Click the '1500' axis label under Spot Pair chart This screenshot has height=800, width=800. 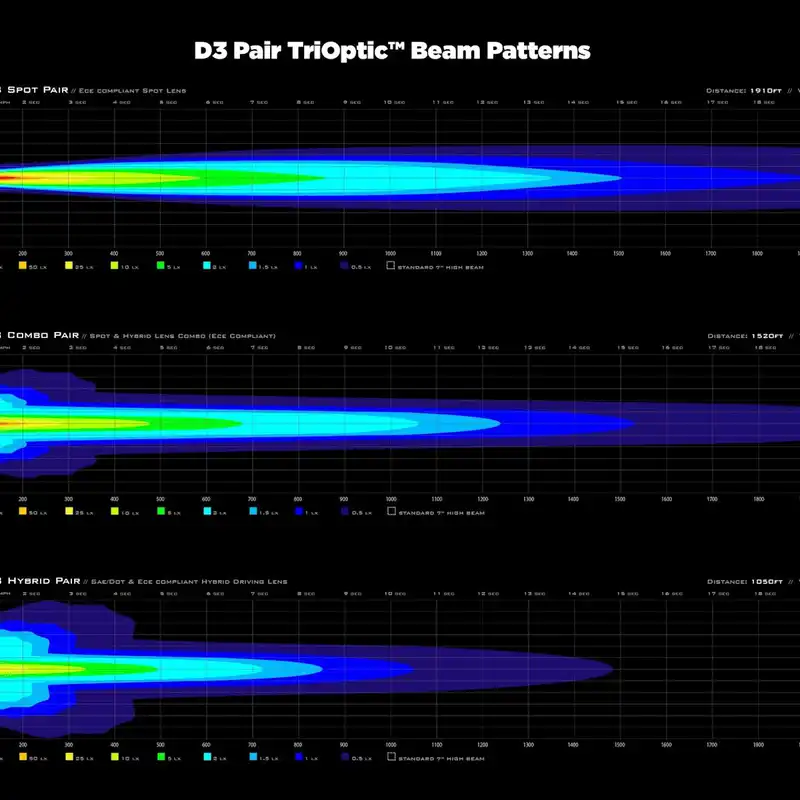coord(619,254)
